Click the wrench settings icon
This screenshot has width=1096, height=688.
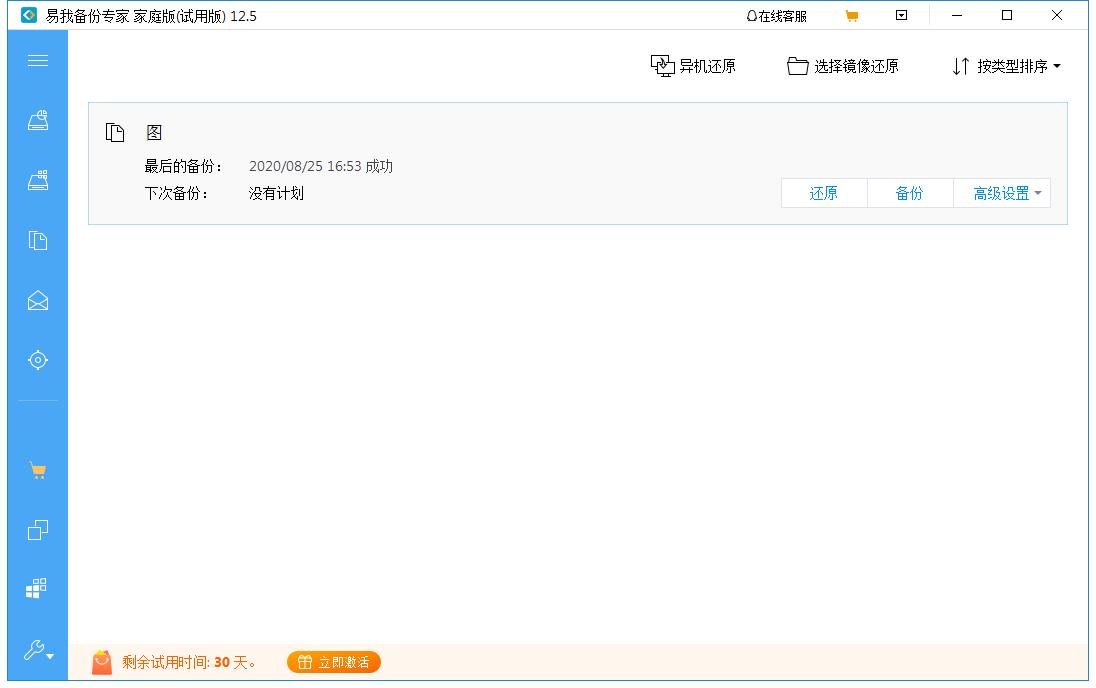[x=37, y=648]
